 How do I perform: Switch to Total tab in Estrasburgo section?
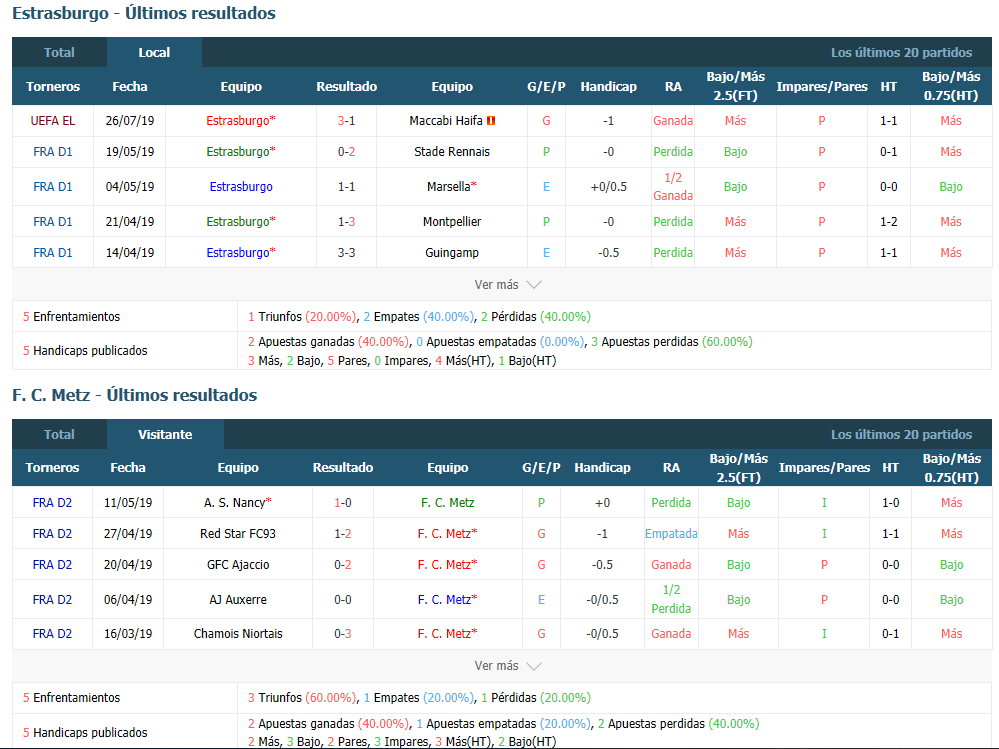click(59, 52)
